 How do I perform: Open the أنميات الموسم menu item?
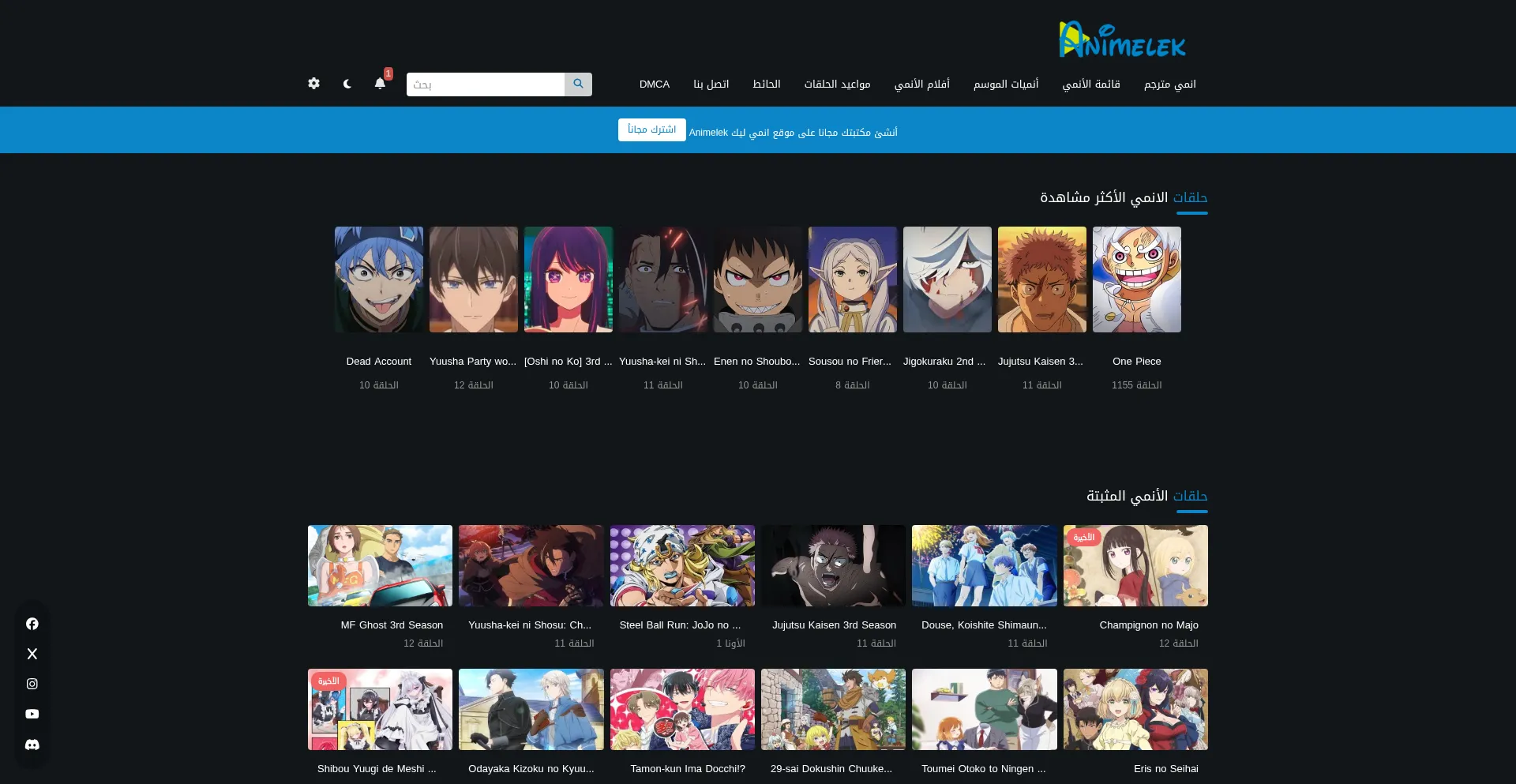[x=1006, y=84]
